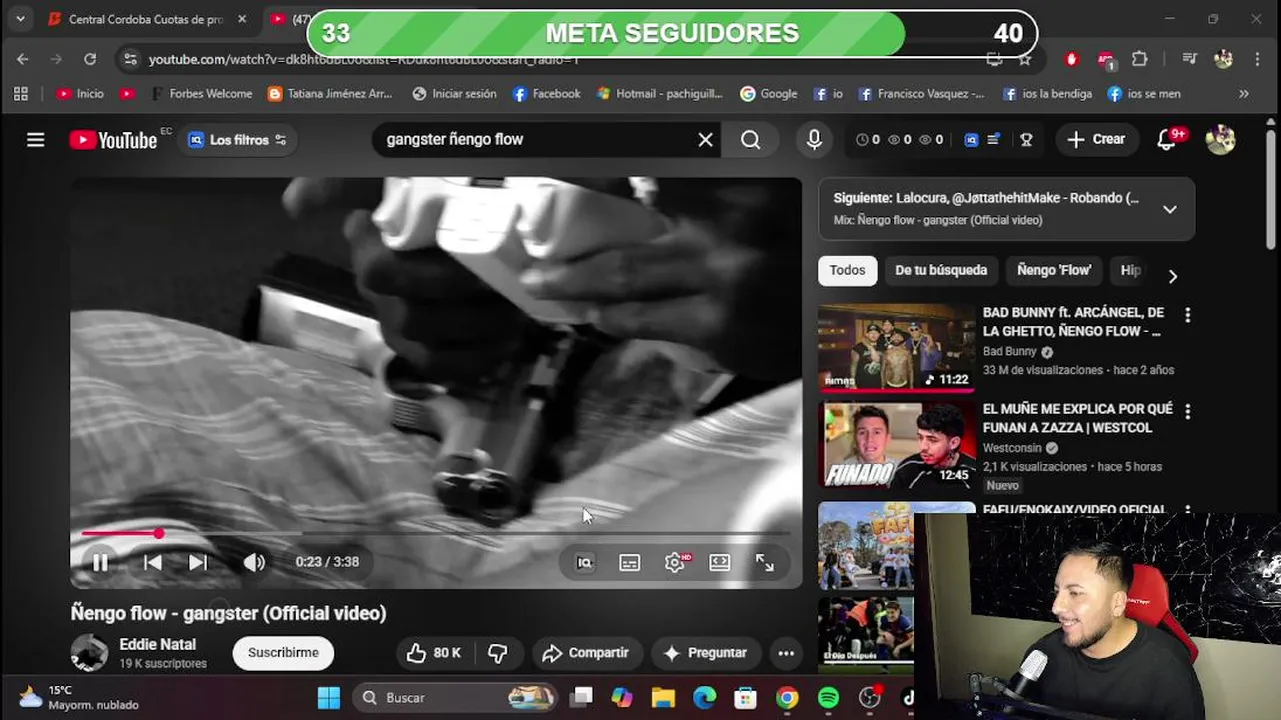Expand the Siguiente mix playlist panel
Image resolution: width=1281 pixels, height=720 pixels.
[1169, 209]
